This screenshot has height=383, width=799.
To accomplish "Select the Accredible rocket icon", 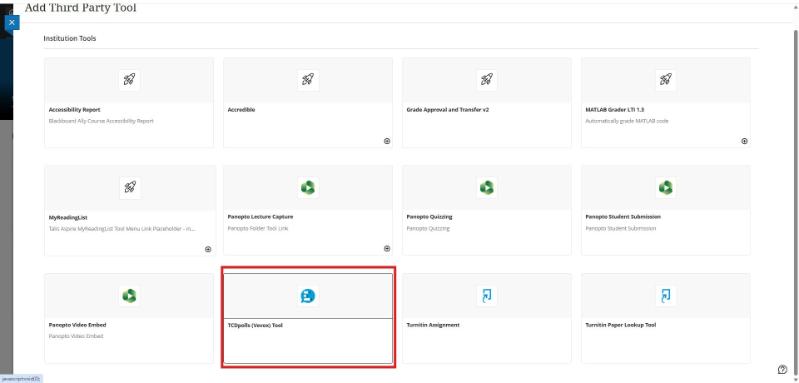I will pos(308,80).
